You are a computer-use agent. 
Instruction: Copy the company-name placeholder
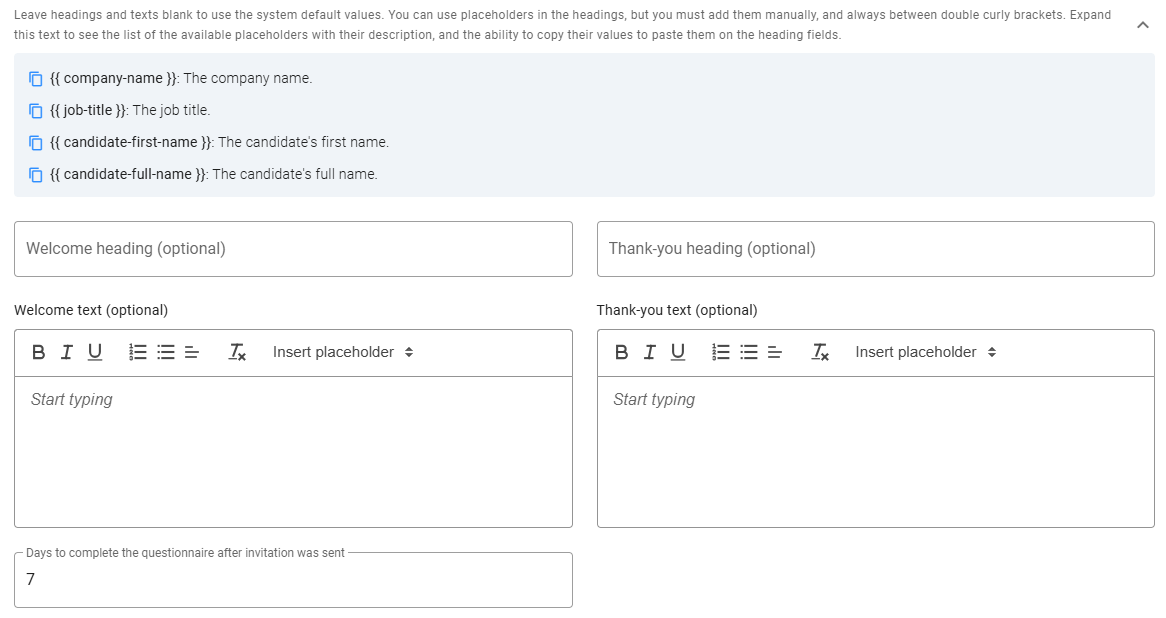pos(35,78)
